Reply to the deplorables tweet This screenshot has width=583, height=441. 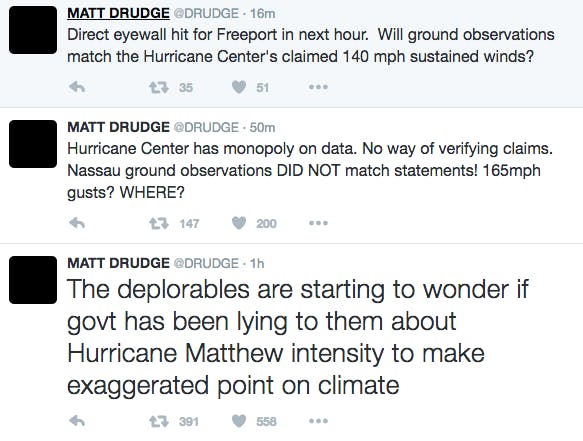pos(77,421)
